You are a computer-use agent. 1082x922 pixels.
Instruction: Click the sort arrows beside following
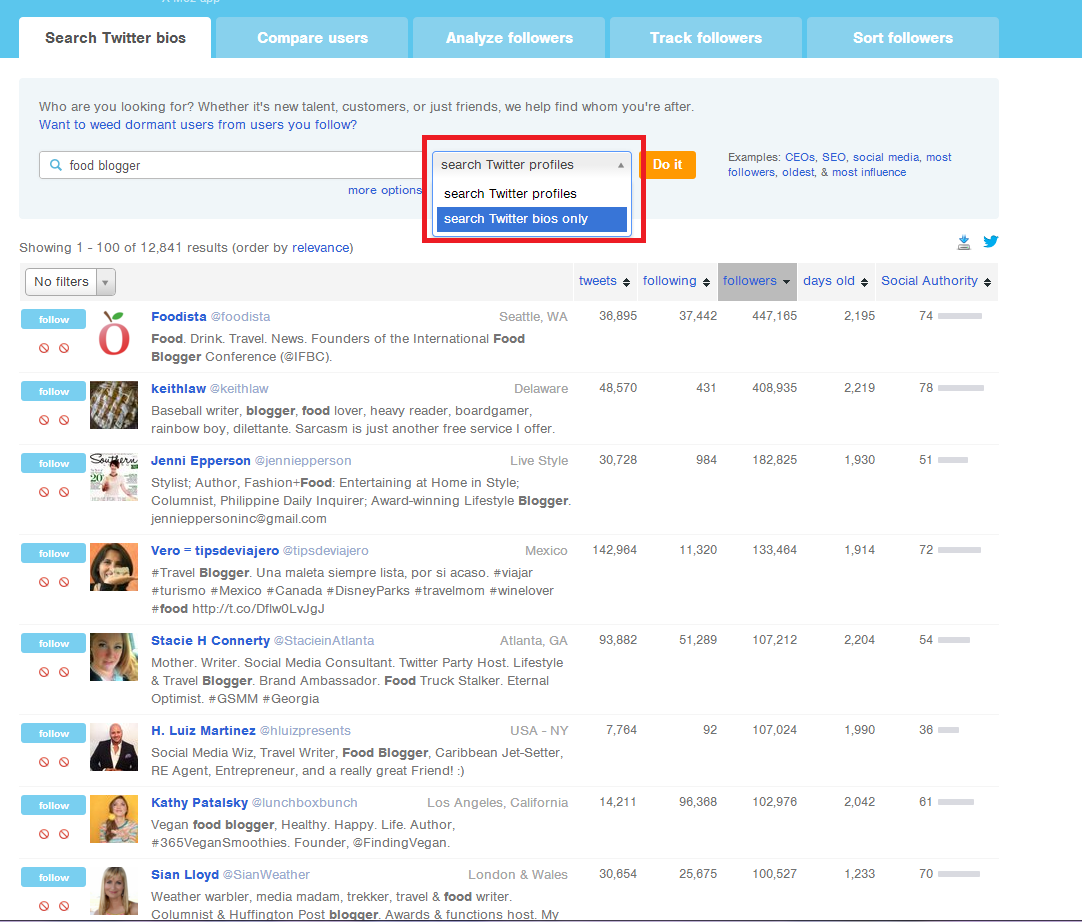(706, 282)
